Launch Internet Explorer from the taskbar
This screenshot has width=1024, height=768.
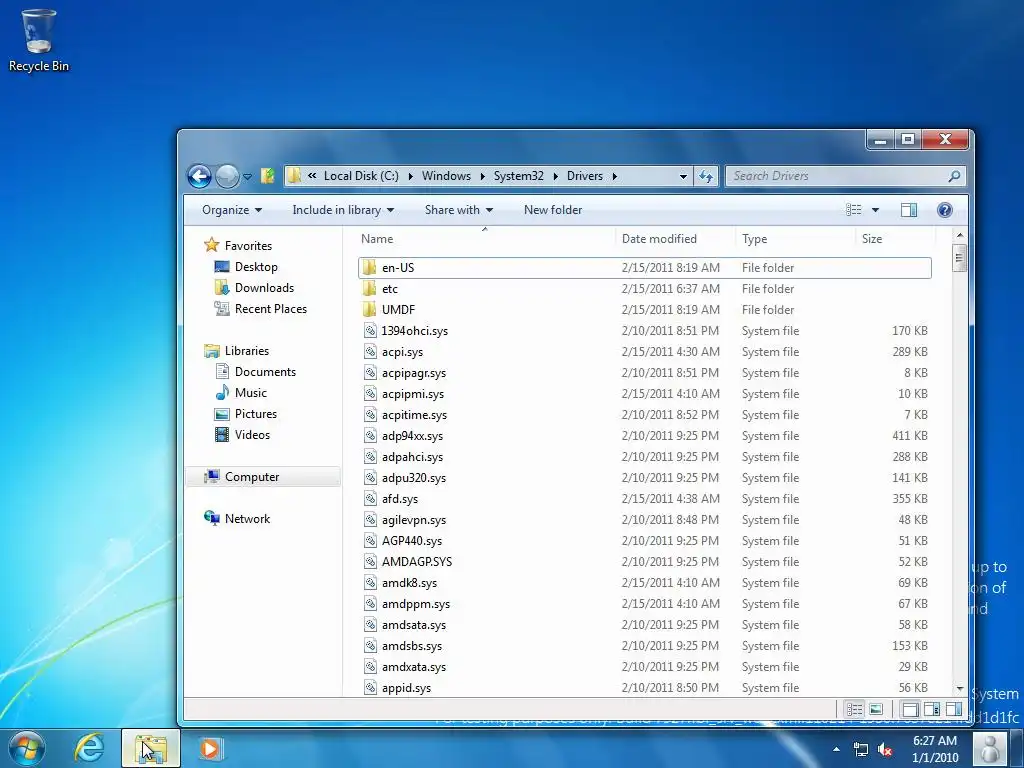(x=89, y=748)
